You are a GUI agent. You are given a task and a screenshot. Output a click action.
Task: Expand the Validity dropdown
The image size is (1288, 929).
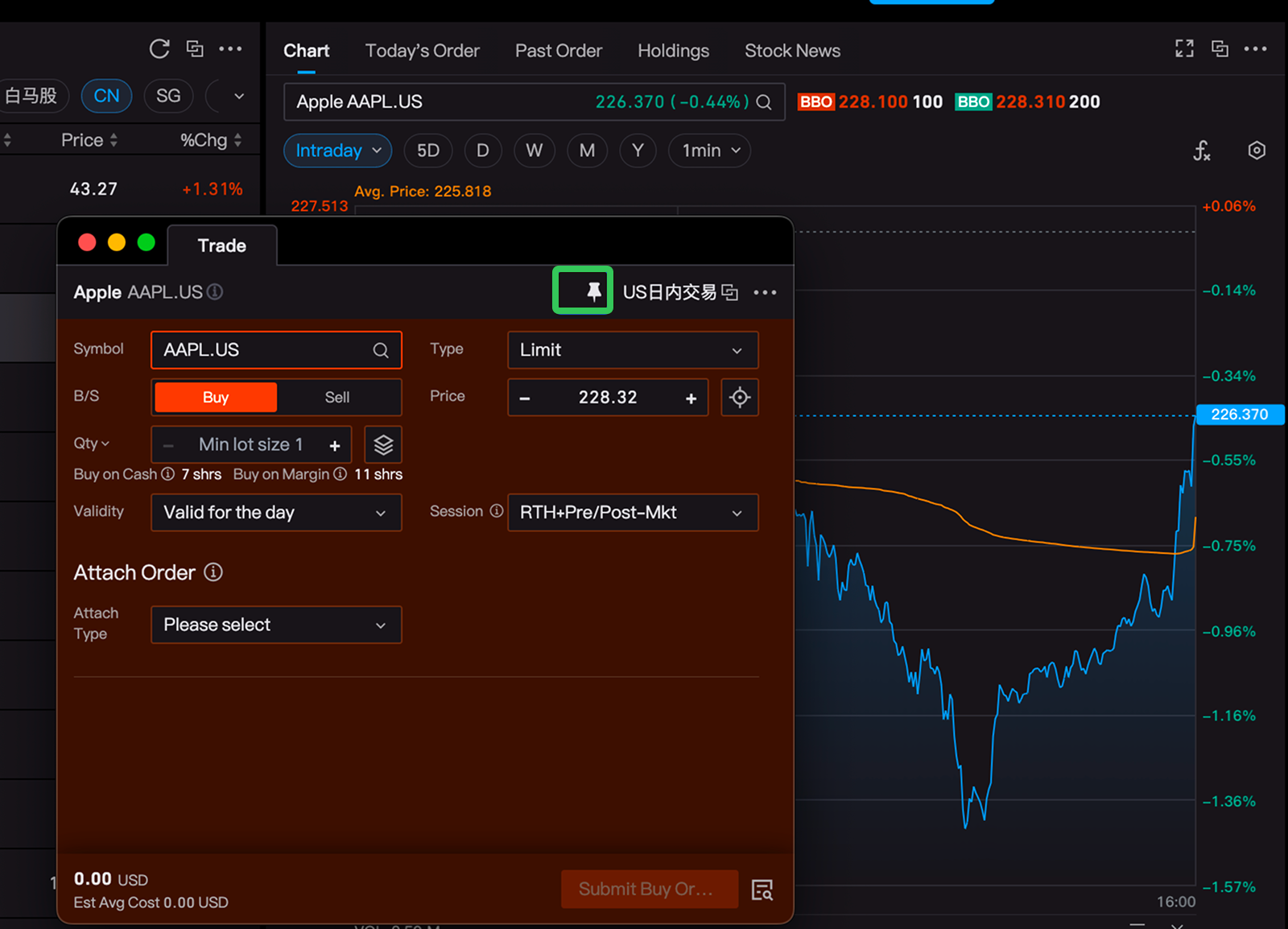(275, 513)
